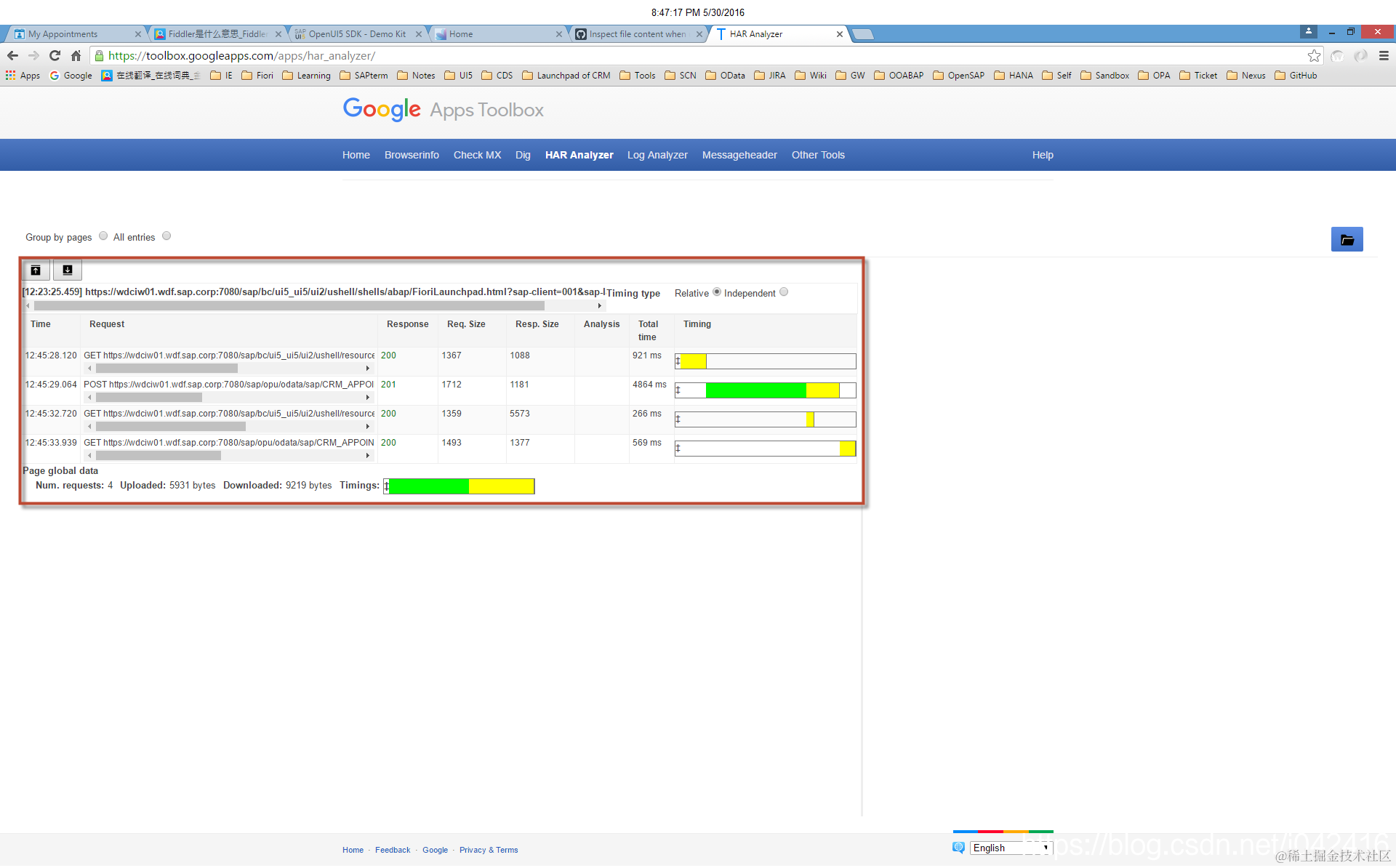Click the download arrow icon

68,270
